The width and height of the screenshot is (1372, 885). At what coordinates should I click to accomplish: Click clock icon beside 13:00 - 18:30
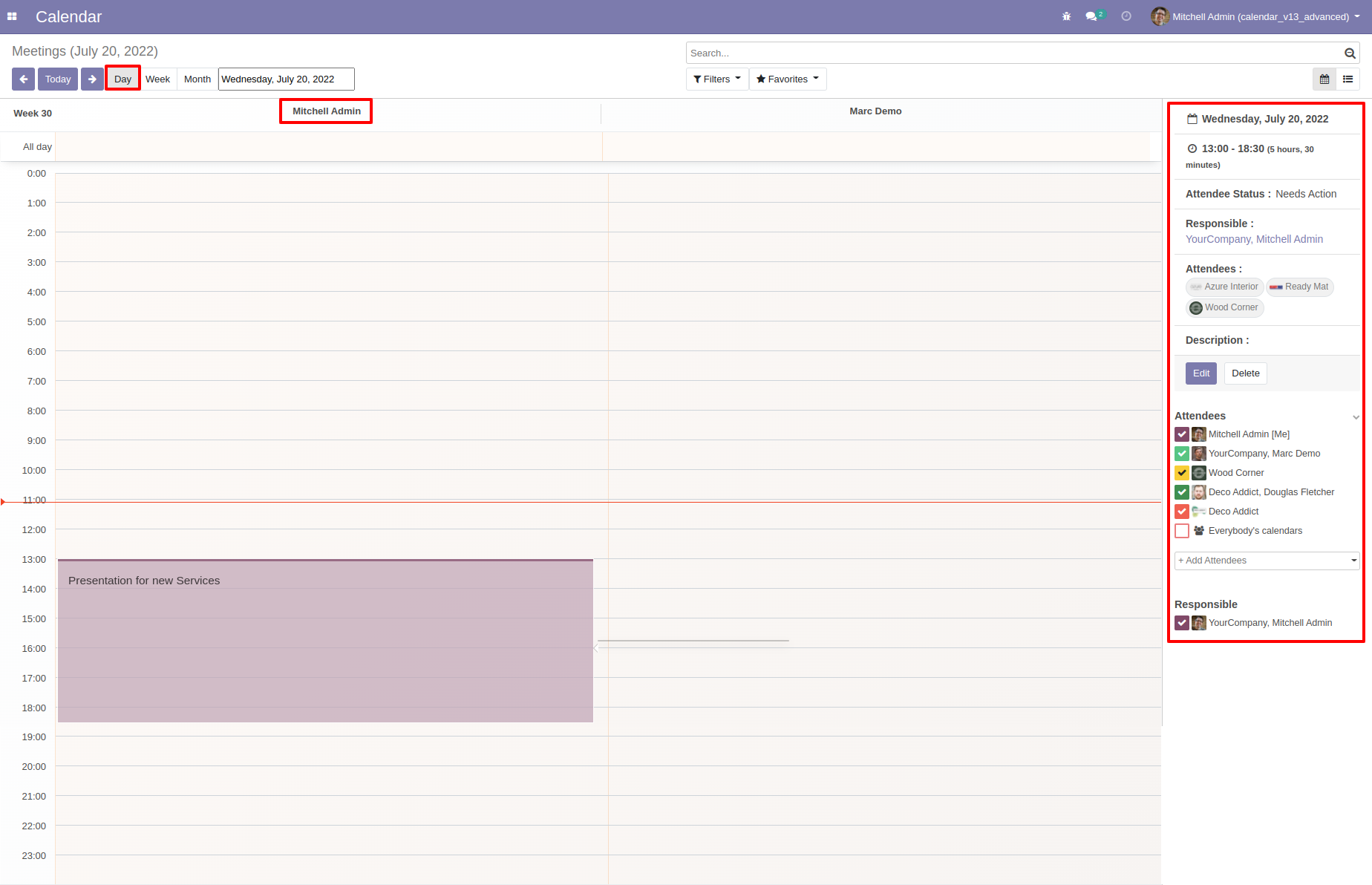(1192, 148)
